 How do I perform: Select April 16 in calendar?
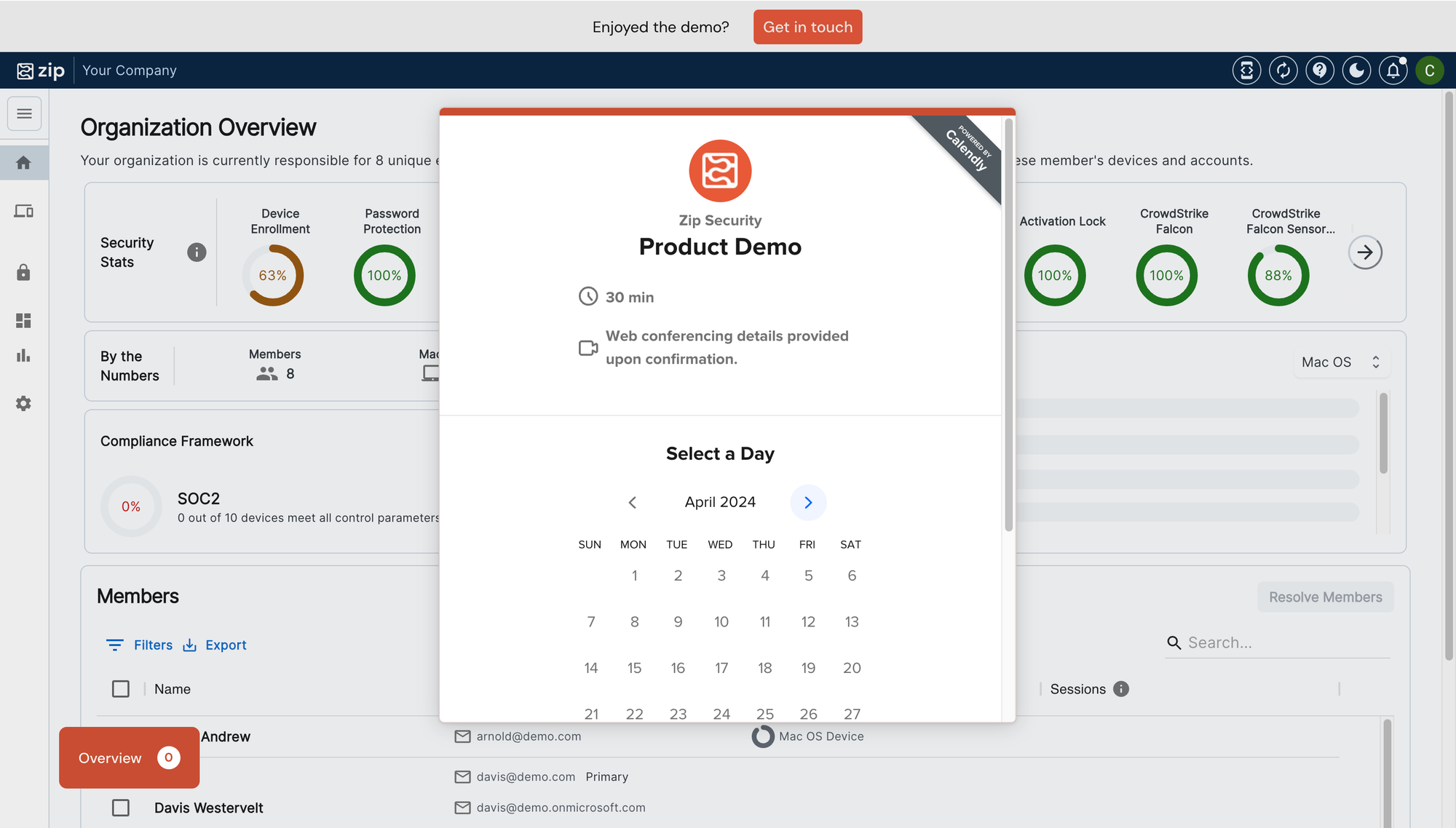[x=678, y=668]
